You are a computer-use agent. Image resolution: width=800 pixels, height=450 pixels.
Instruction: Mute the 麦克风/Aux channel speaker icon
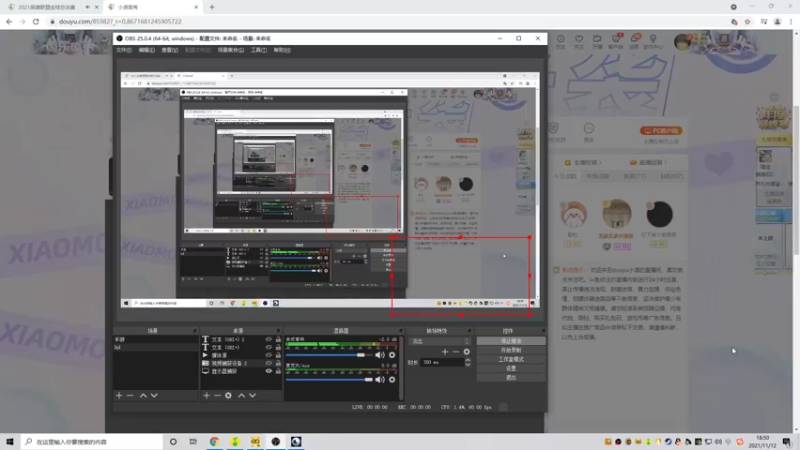380,379
